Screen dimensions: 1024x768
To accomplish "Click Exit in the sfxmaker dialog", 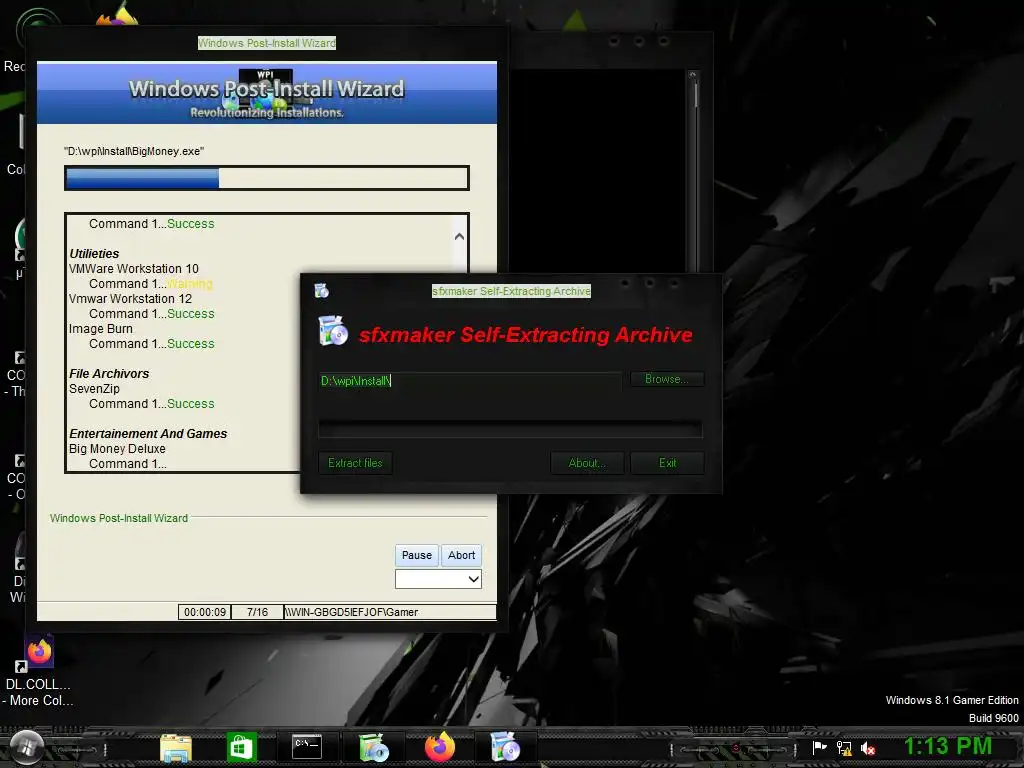I will point(667,463).
